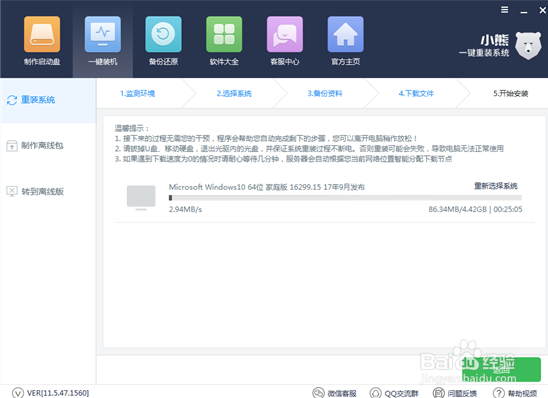This screenshot has height=398, width=548.
Task: Click the question mark help icon
Action: pyautogui.click(x=499, y=393)
